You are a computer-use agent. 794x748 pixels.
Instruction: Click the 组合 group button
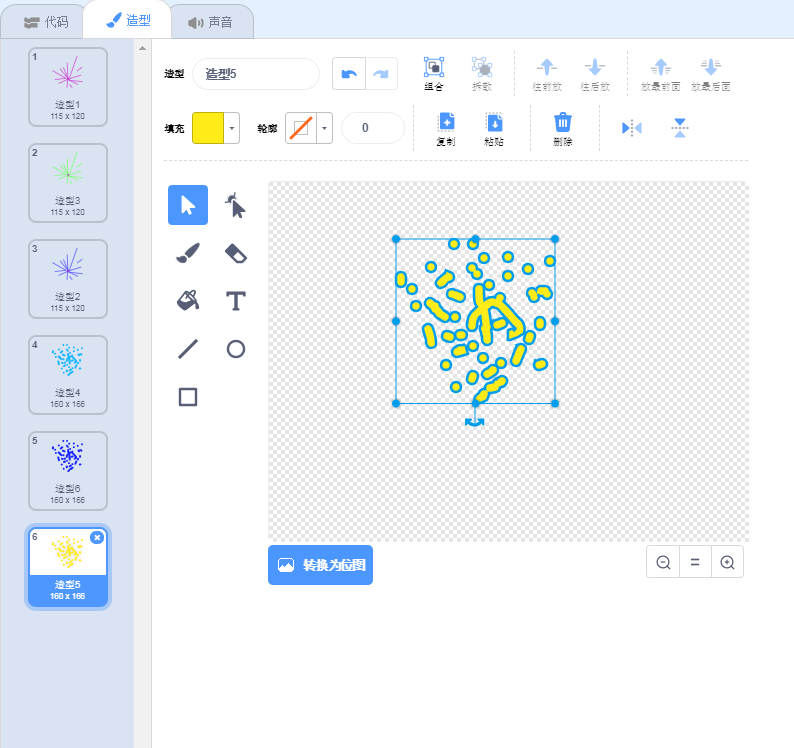click(x=434, y=73)
